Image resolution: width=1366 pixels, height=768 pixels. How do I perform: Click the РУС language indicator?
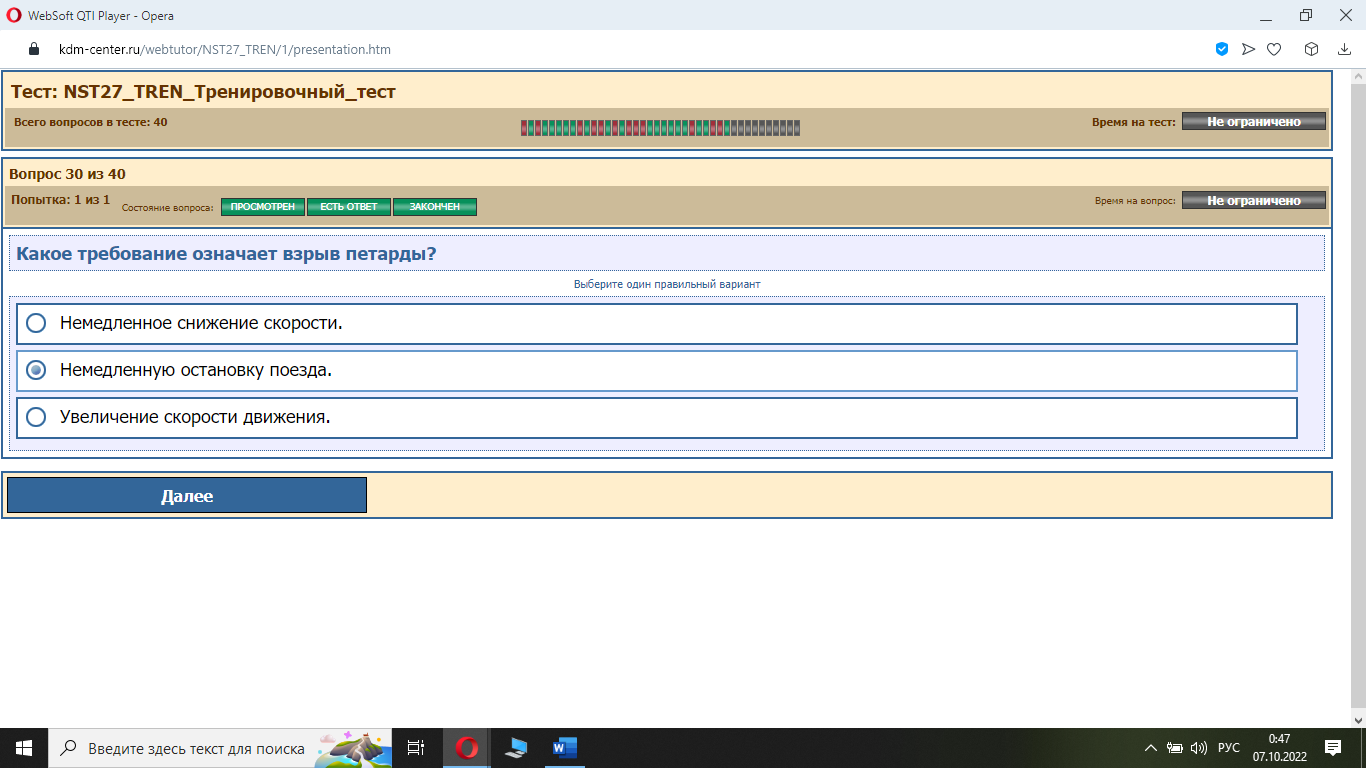click(x=1229, y=748)
